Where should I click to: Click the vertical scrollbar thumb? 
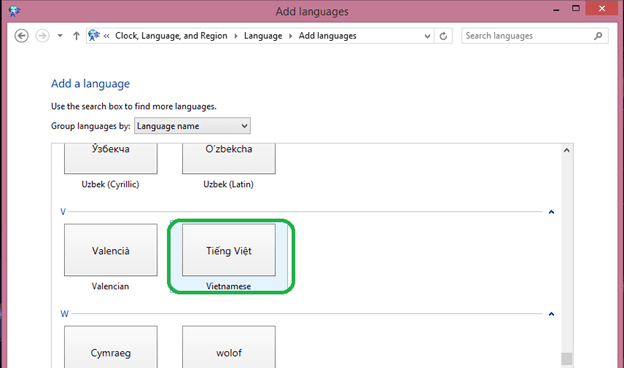pyautogui.click(x=567, y=358)
